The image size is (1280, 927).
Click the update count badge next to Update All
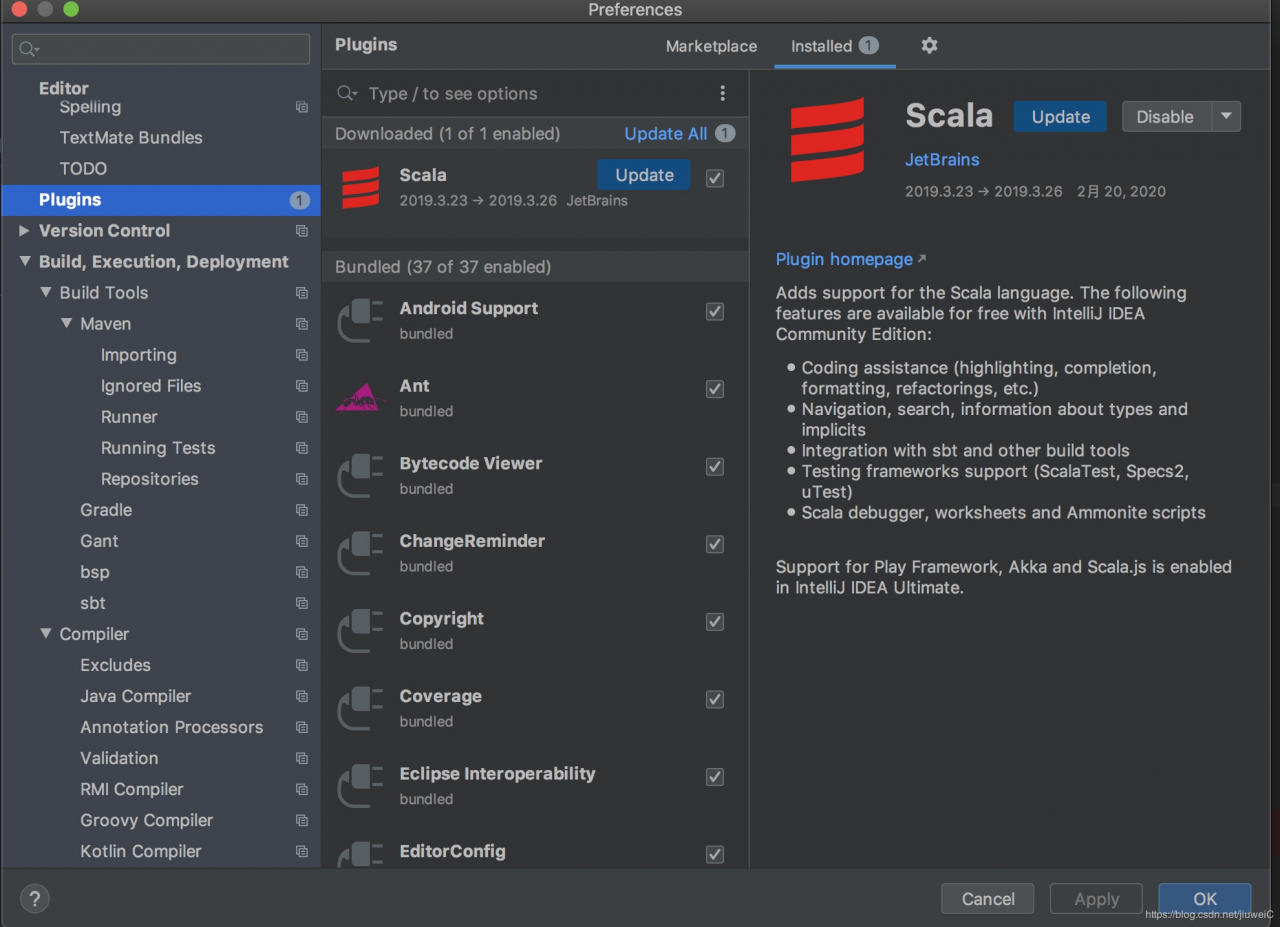click(725, 133)
